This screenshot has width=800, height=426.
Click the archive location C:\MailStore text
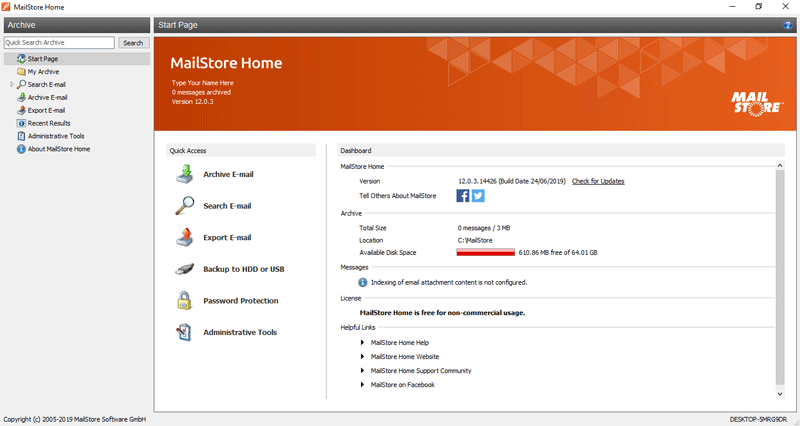click(475, 240)
